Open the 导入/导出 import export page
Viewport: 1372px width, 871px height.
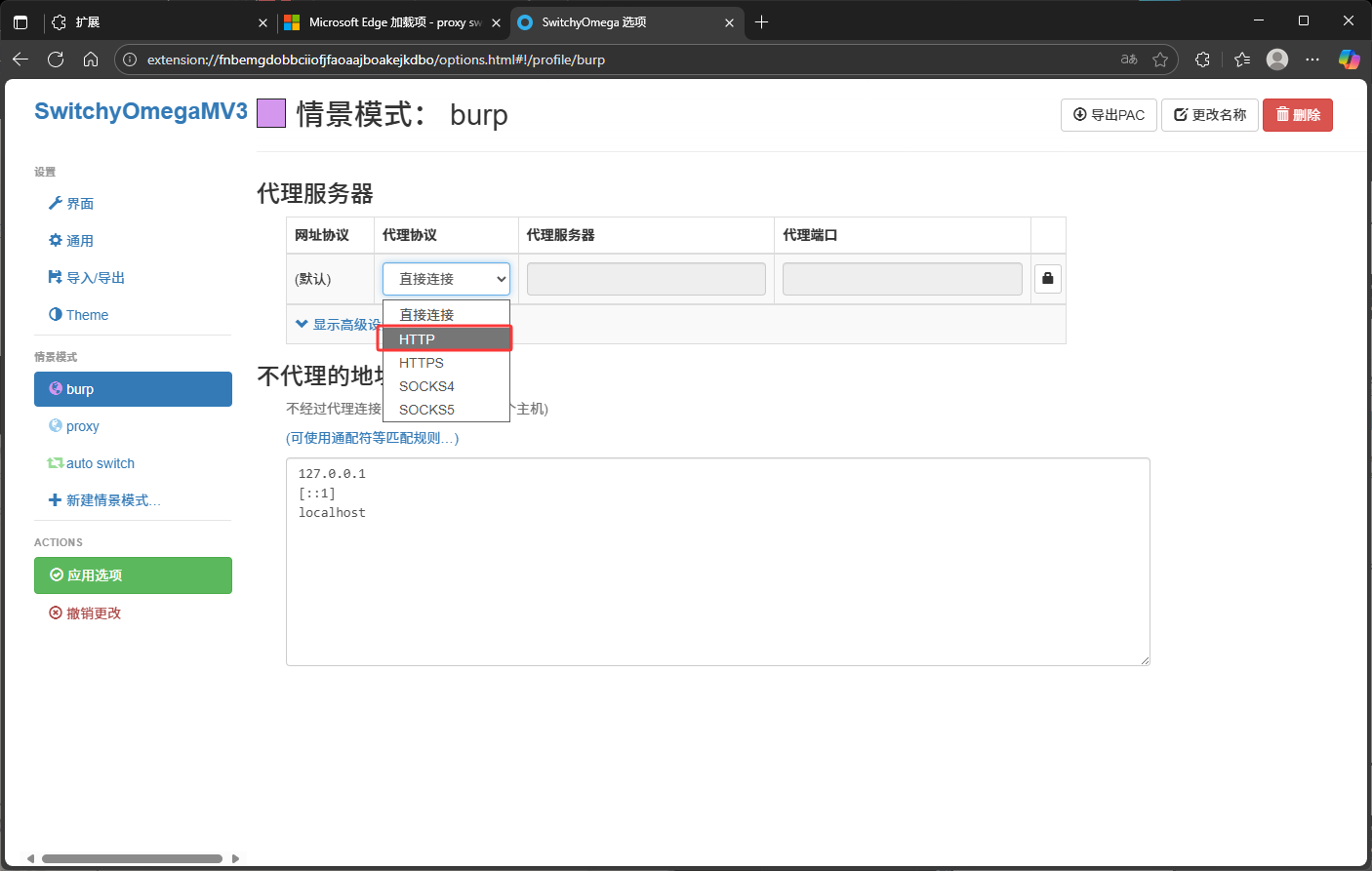click(87, 278)
